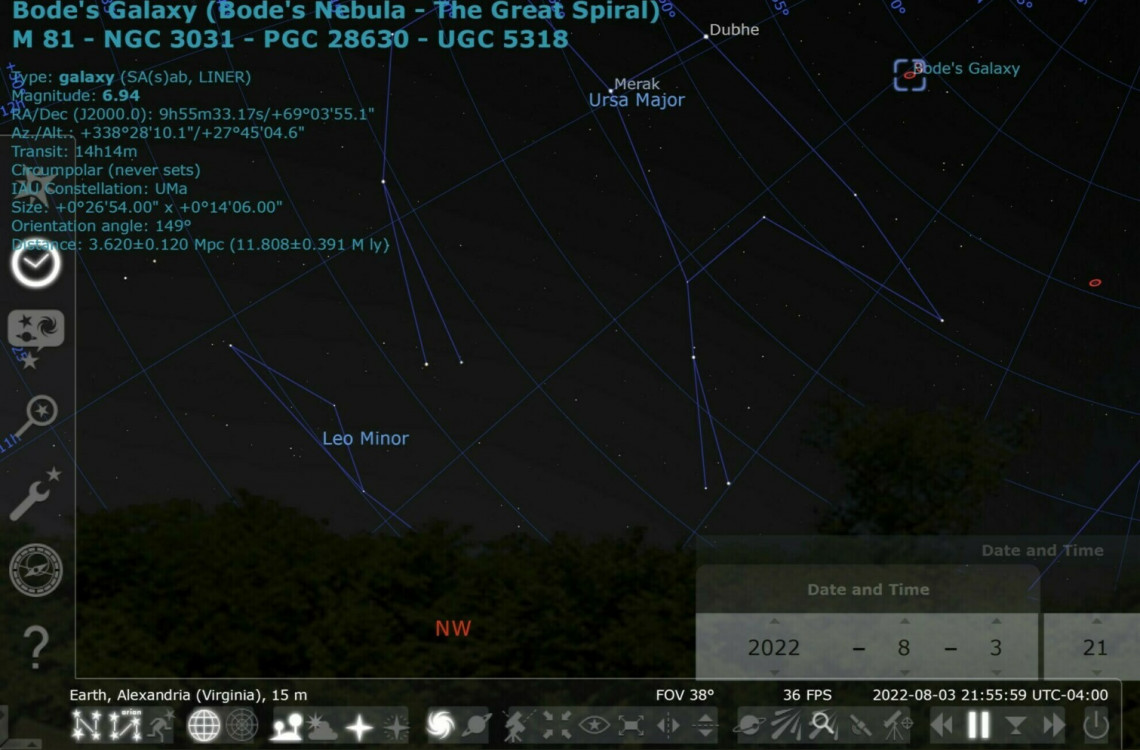Viewport: 1140px width, 750px height.
Task: Open location window compass-star icon
Action: pyautogui.click(x=35, y=186)
